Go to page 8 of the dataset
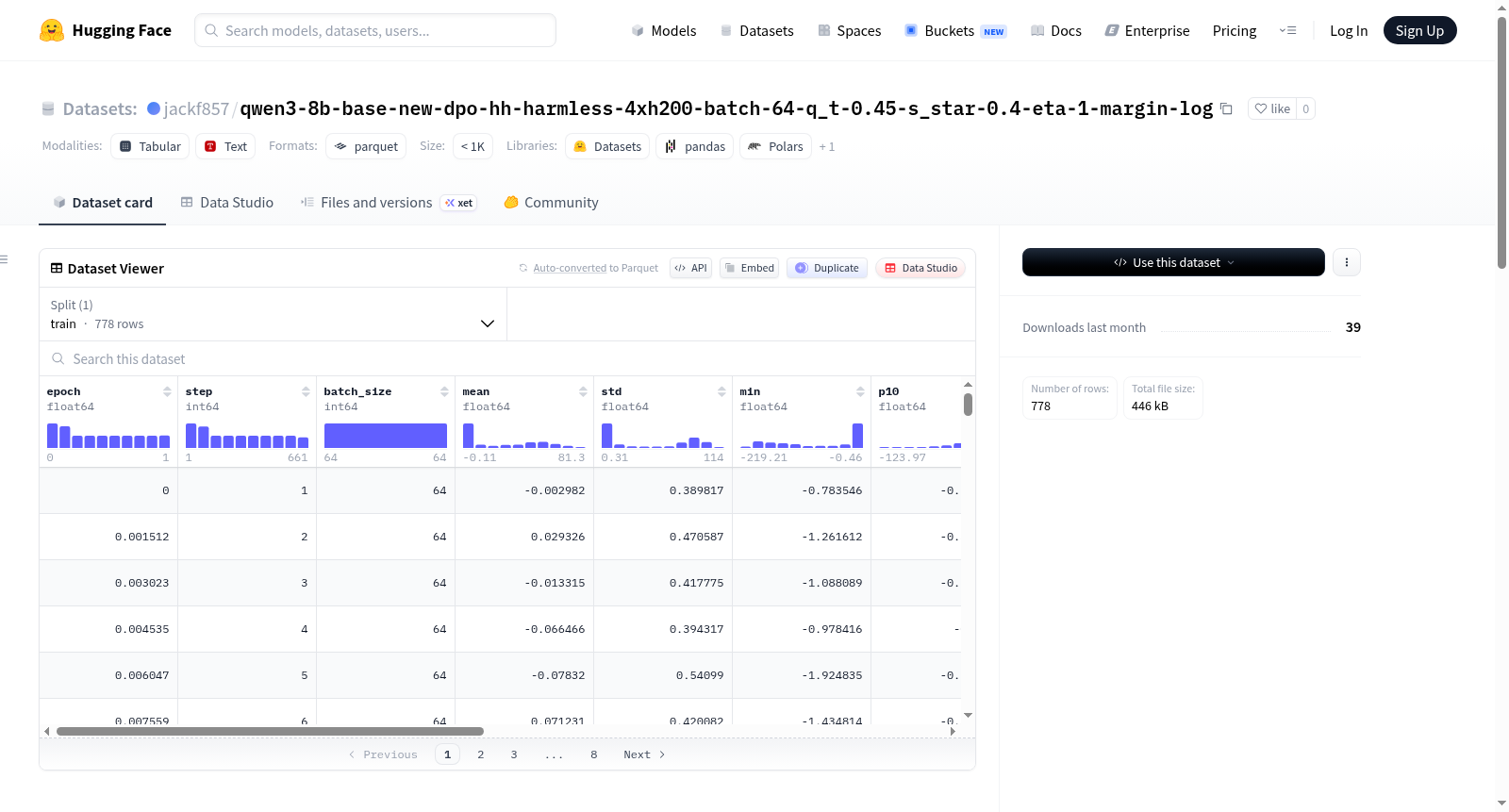This screenshot has height=812, width=1509. [x=594, y=754]
